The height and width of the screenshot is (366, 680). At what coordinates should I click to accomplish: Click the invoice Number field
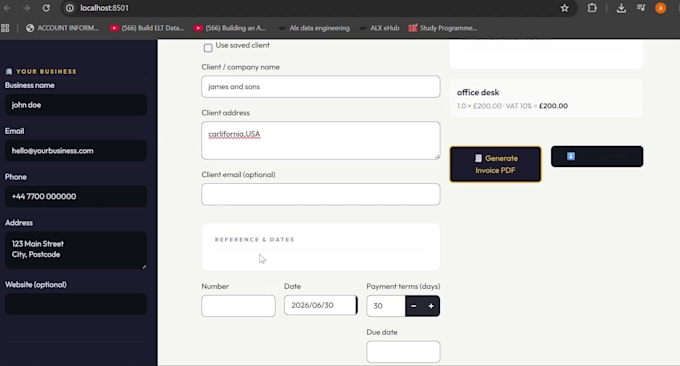(238, 306)
